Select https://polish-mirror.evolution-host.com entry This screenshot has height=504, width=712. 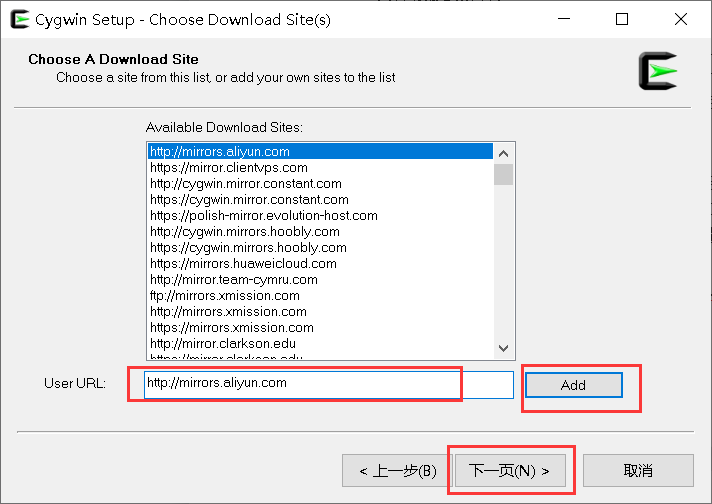click(x=321, y=215)
